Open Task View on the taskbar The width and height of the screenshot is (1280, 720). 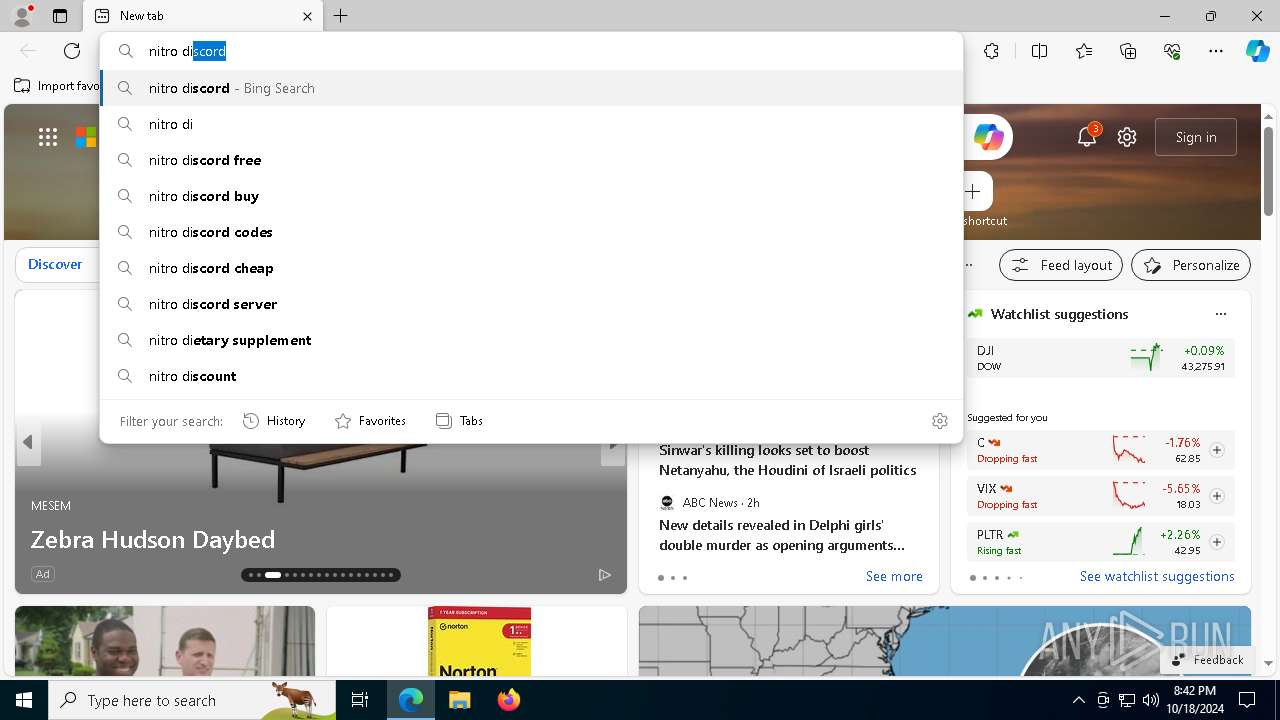tap(360, 700)
